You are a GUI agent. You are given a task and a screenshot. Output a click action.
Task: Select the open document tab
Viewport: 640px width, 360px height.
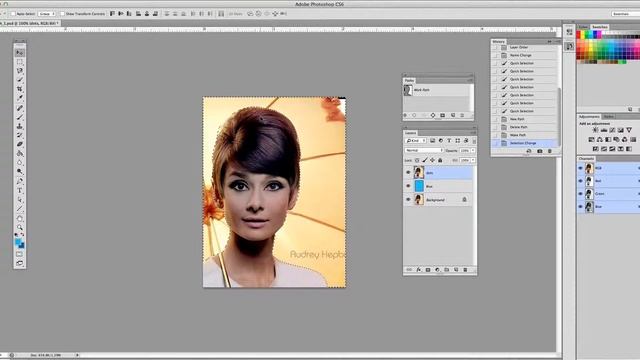click(29, 23)
